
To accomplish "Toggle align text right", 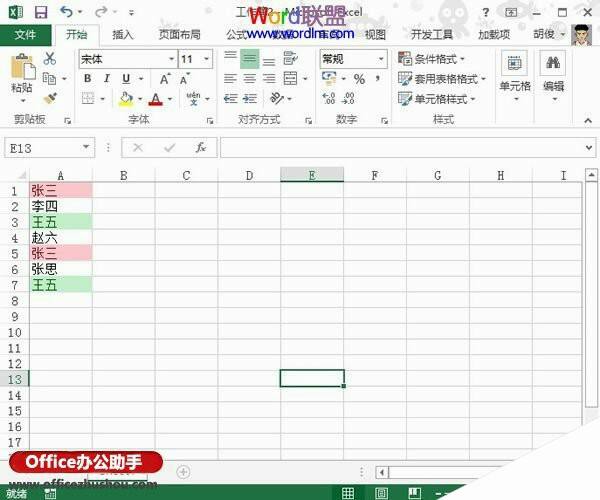I will coord(269,79).
